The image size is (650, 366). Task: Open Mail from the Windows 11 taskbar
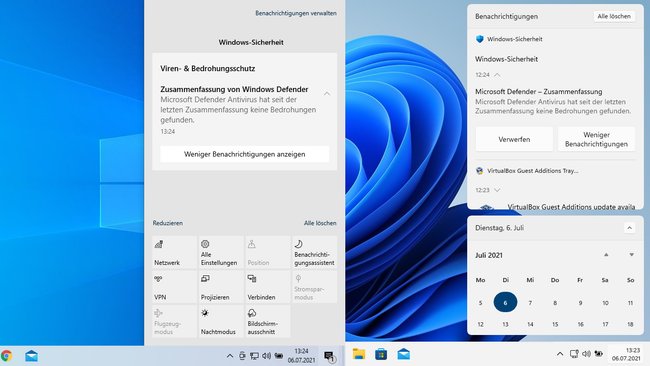[403, 354]
